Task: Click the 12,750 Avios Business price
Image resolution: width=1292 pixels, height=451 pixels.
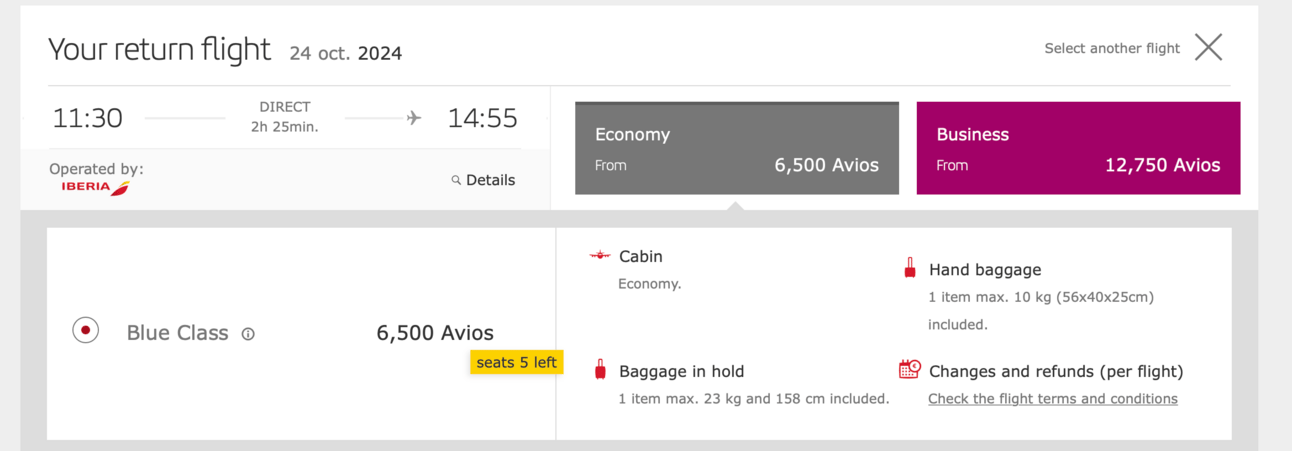Action: click(1162, 165)
